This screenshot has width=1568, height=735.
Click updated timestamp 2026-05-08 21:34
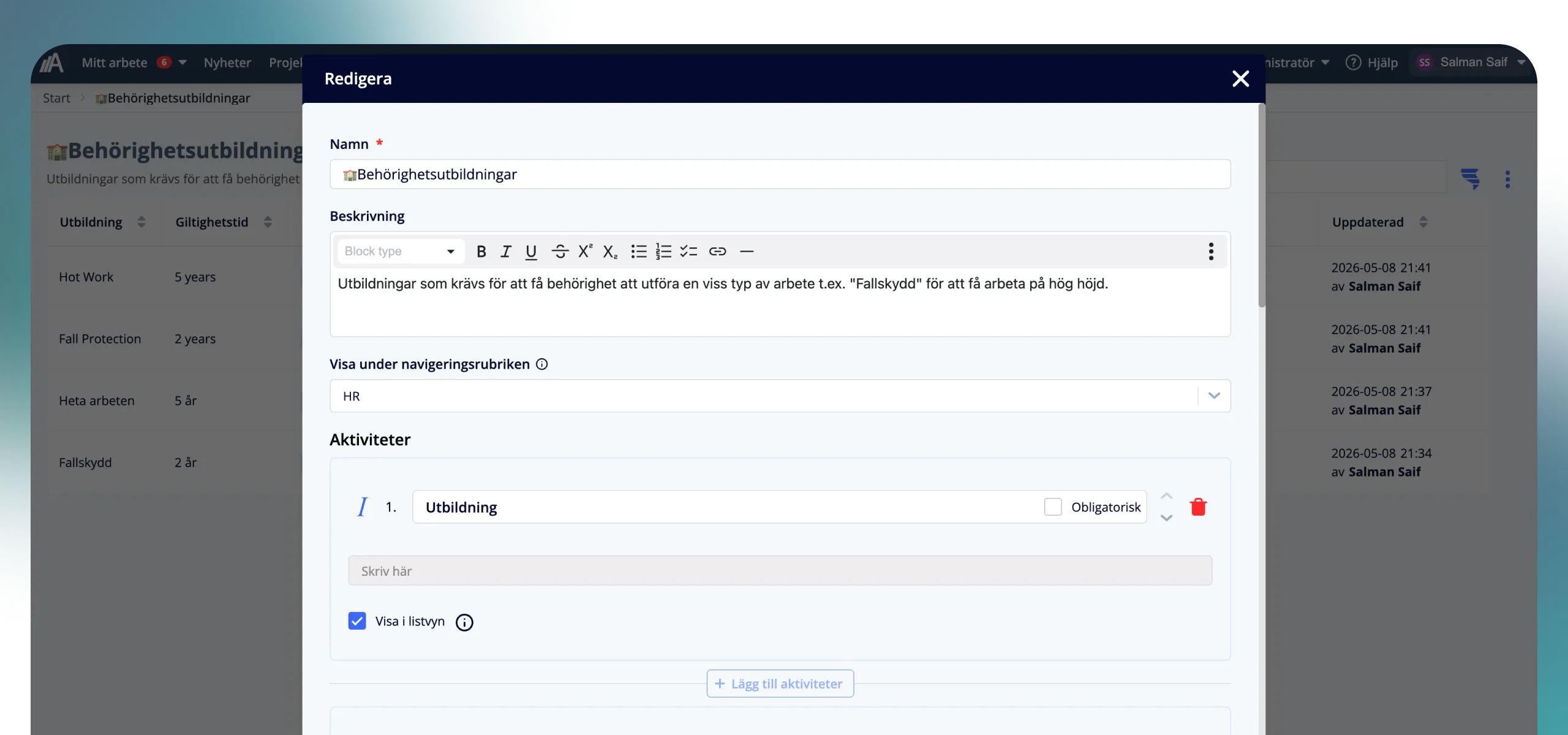[x=1381, y=453]
